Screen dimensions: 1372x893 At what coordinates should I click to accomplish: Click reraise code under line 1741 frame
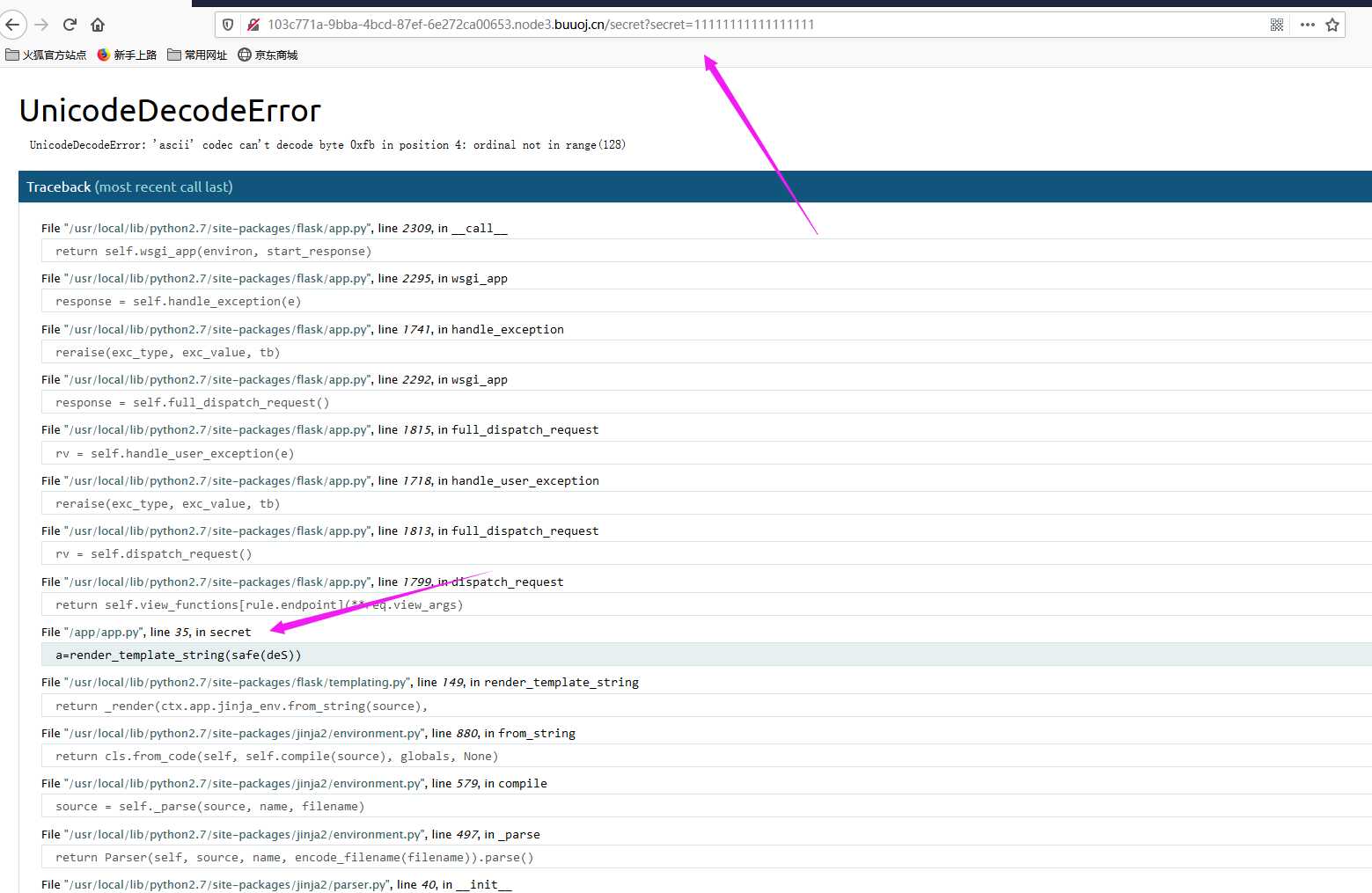(707, 353)
